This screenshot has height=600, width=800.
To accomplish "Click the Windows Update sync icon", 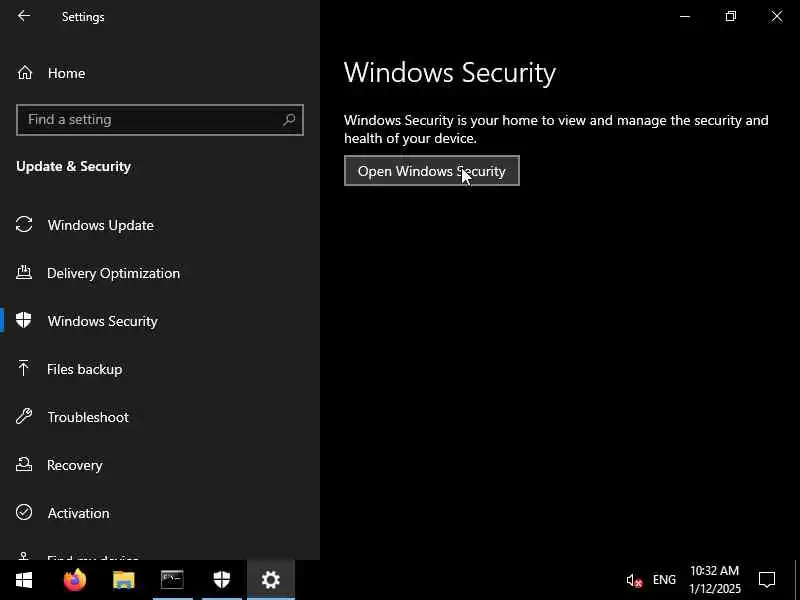I will click(24, 225).
